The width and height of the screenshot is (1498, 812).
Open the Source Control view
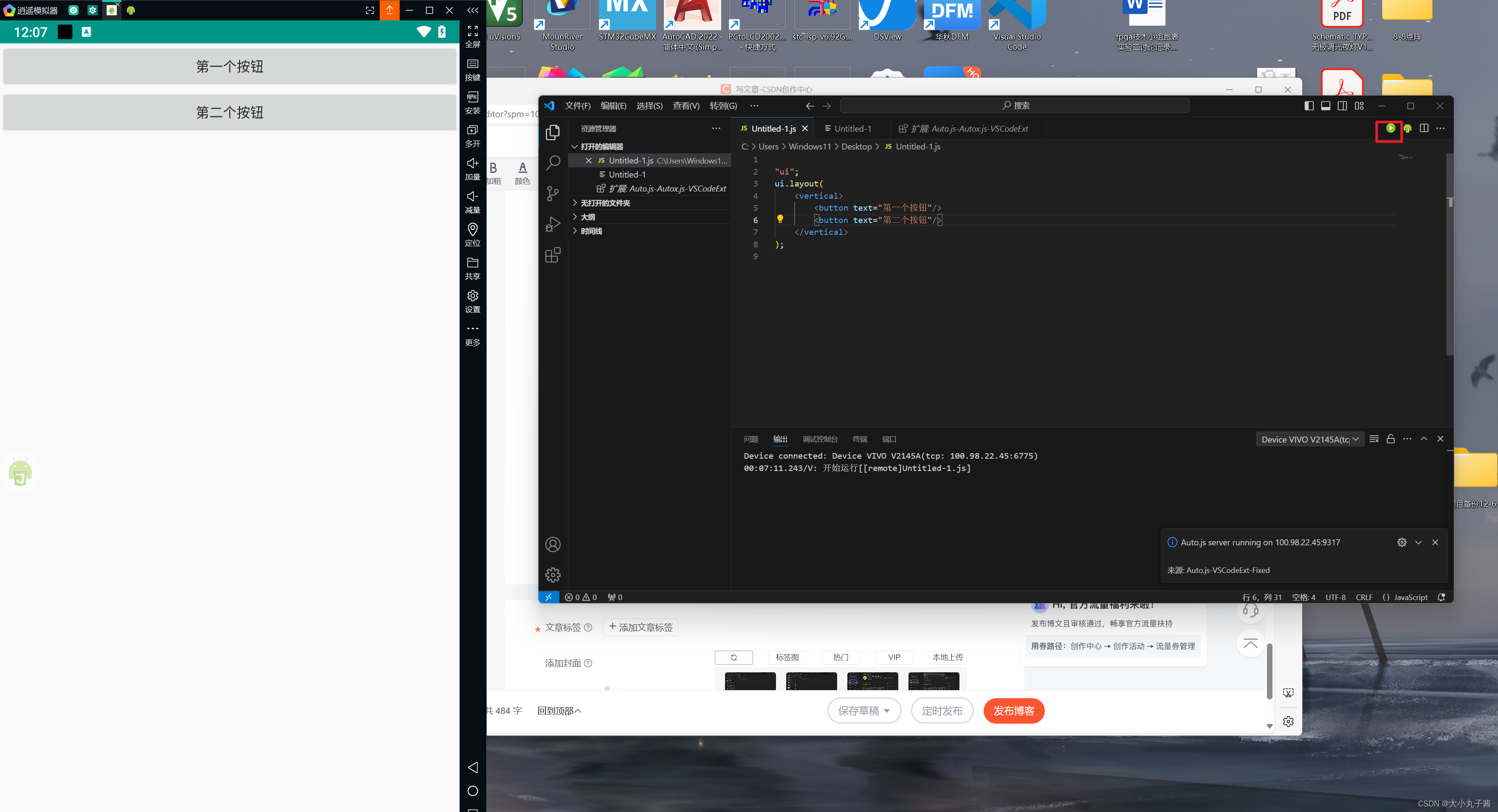[553, 193]
